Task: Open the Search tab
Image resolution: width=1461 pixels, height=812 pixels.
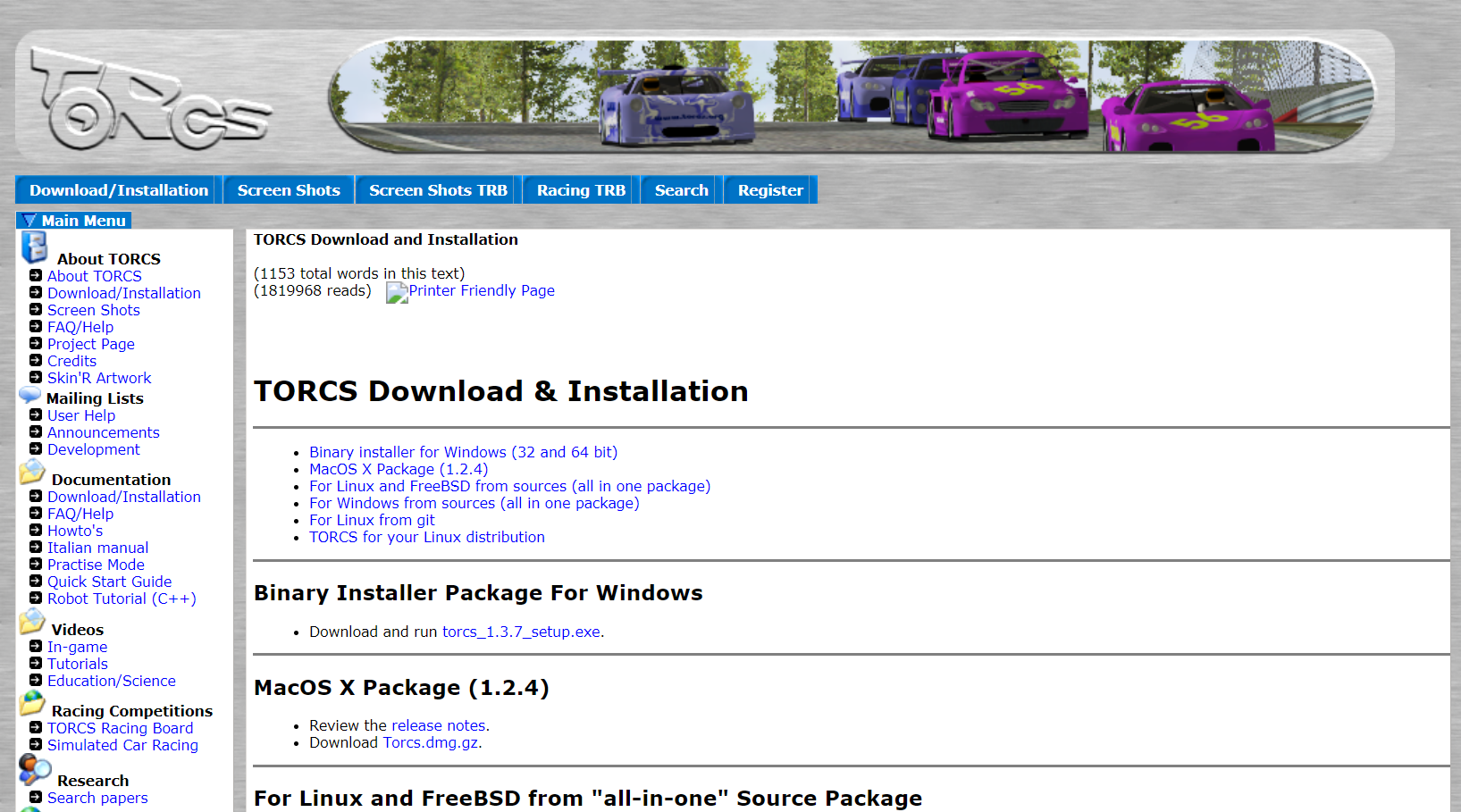Action: click(682, 190)
